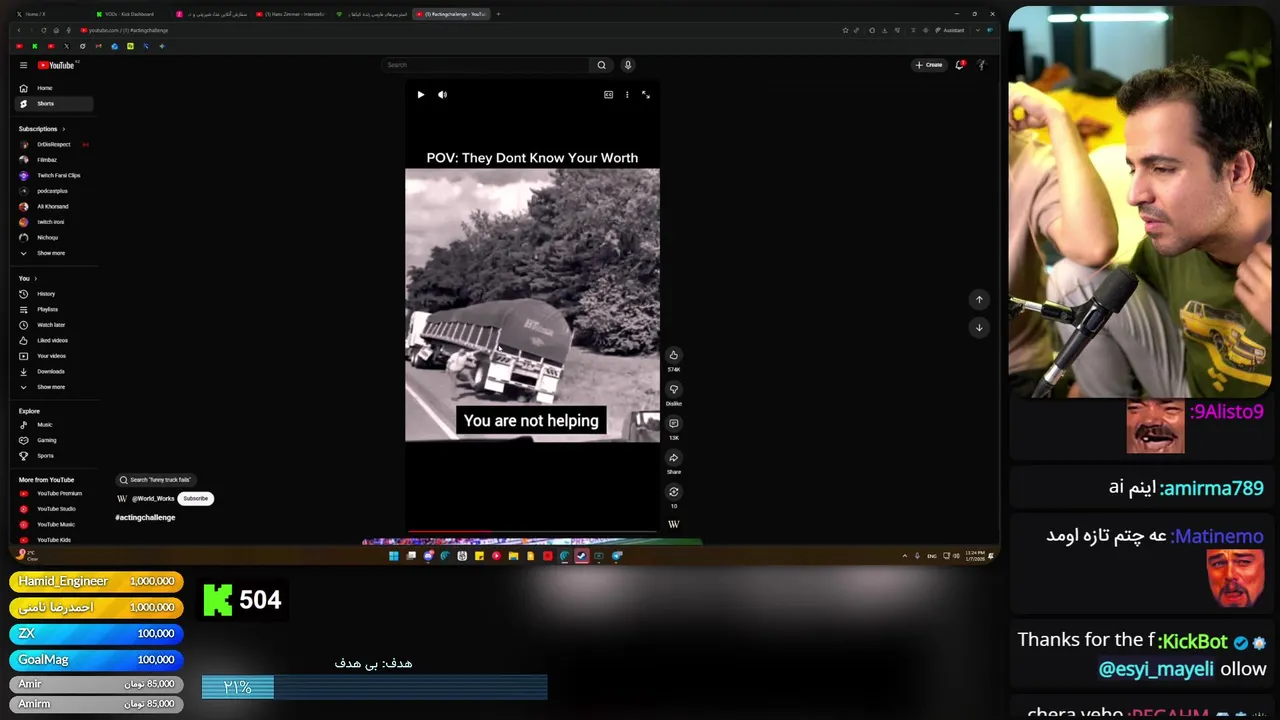The image size is (1280, 720).
Task: Open the channel avatar below Remix
Action: click(674, 524)
